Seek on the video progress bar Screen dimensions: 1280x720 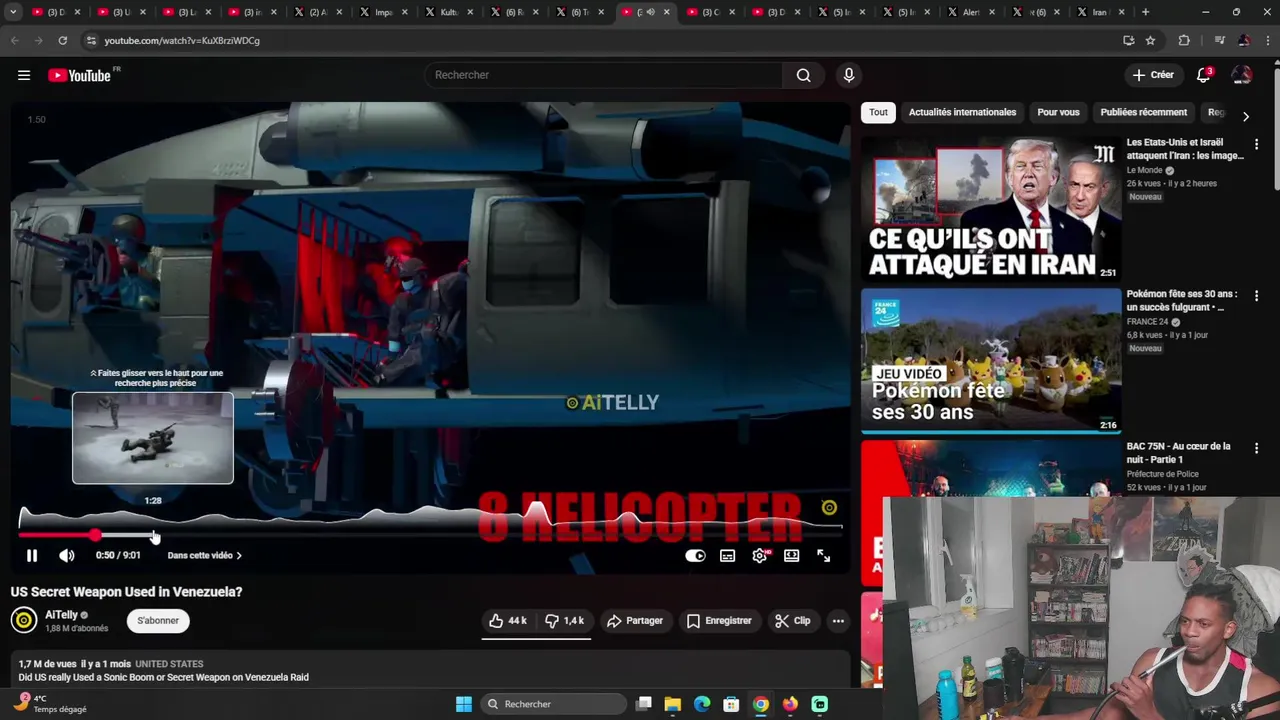tap(430, 535)
